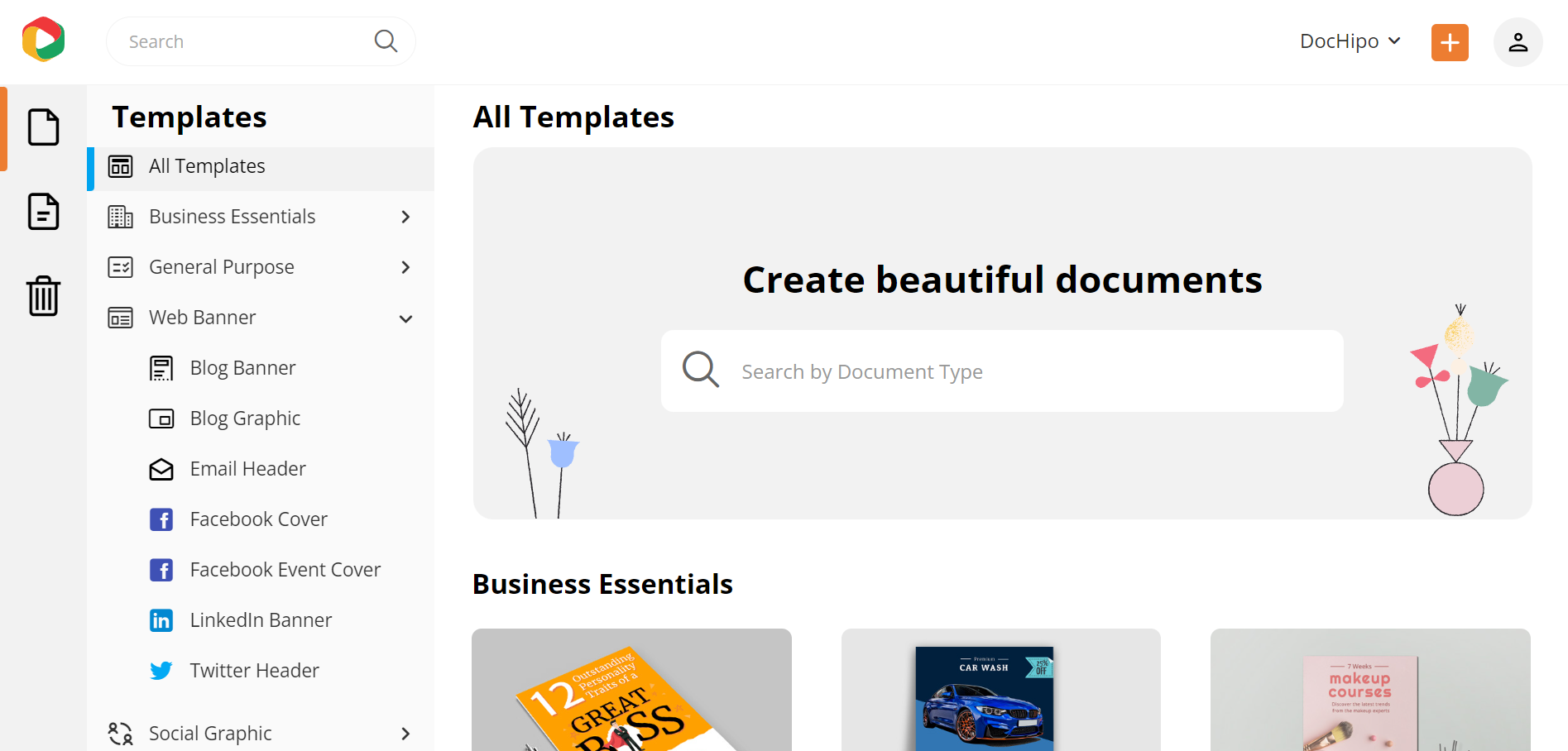This screenshot has height=751, width=1568.
Task: Click the orange plus button to create a document
Action: [x=1449, y=41]
